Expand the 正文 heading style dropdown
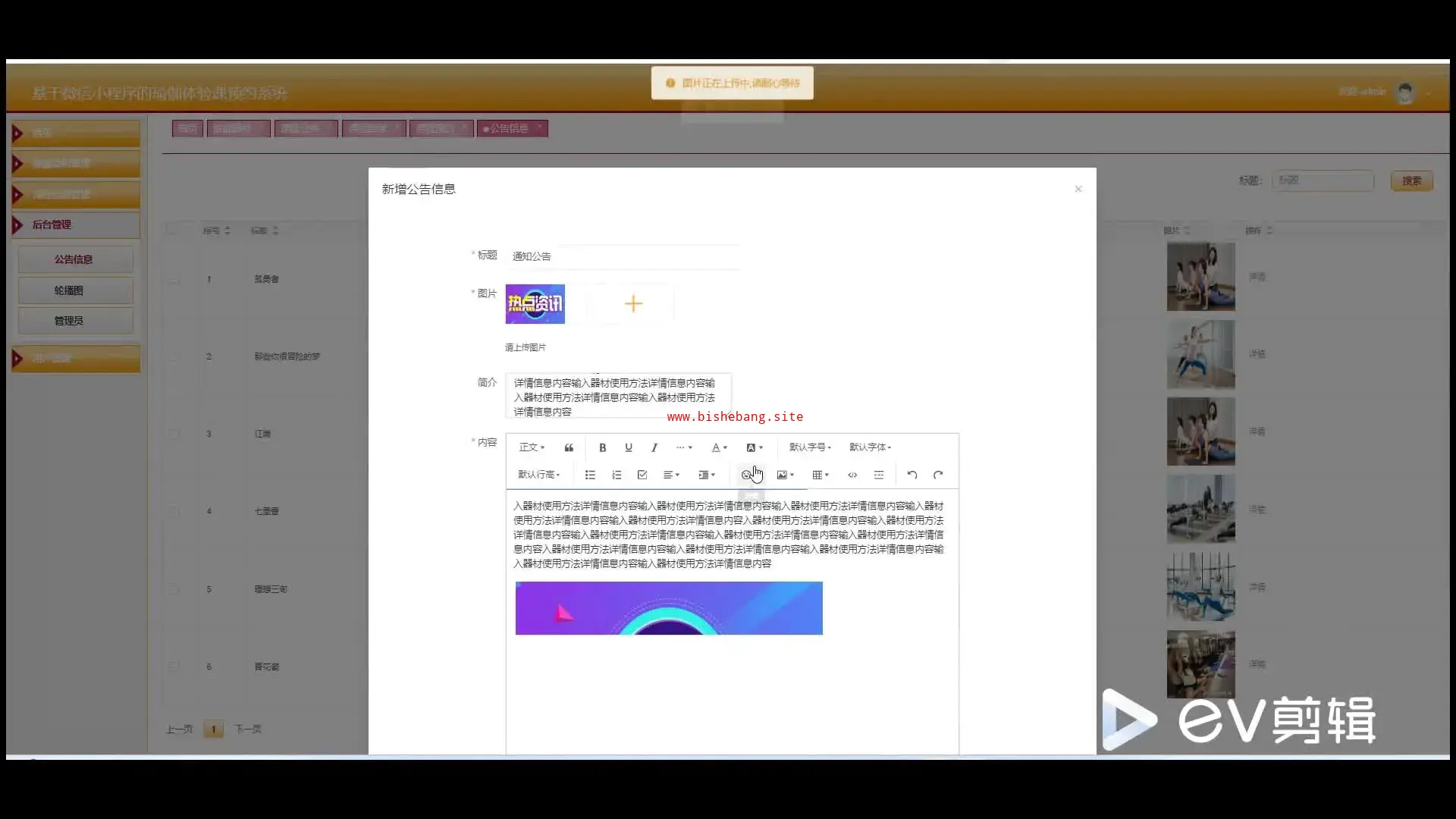 coord(532,447)
